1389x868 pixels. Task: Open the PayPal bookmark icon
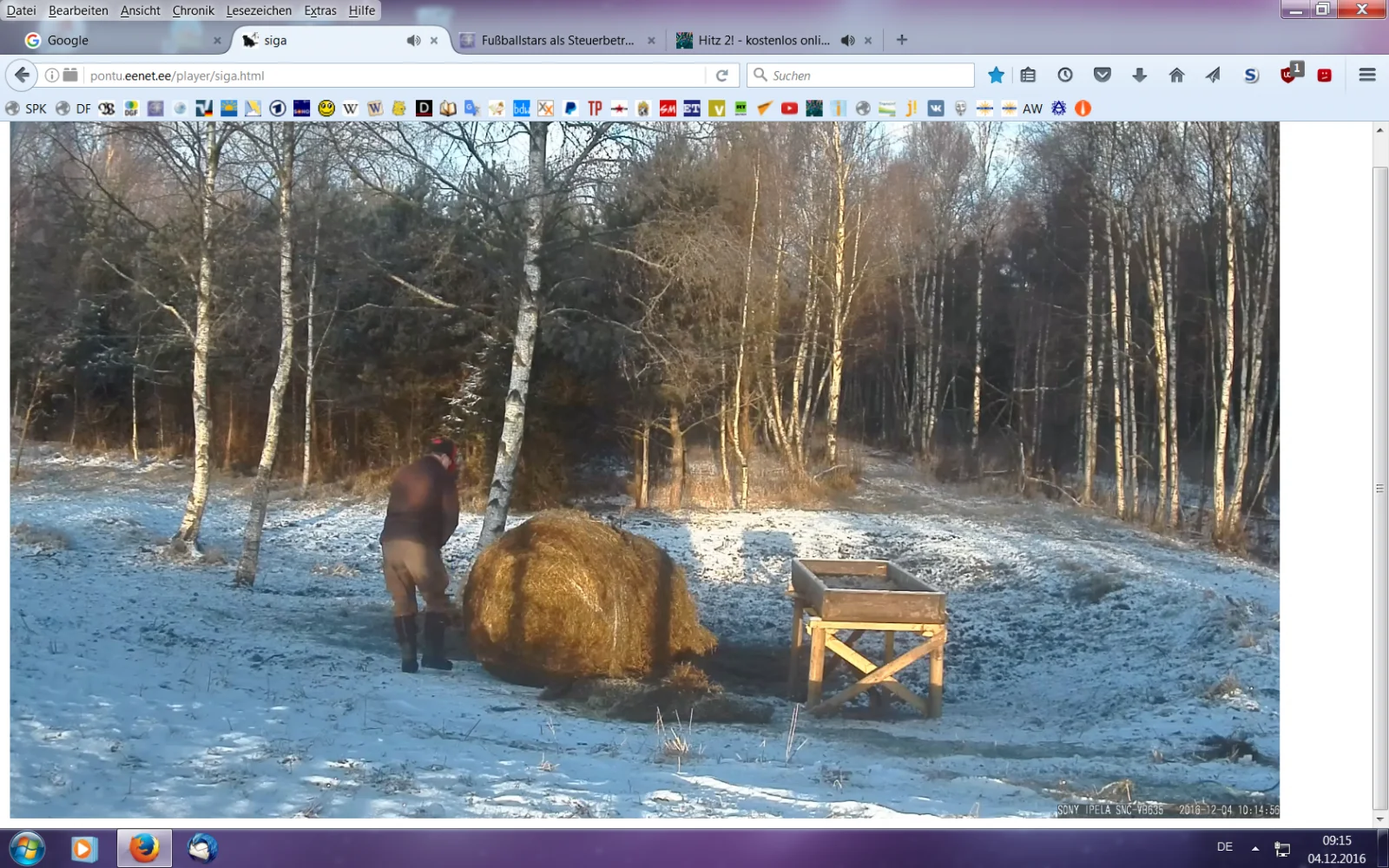pos(570,108)
